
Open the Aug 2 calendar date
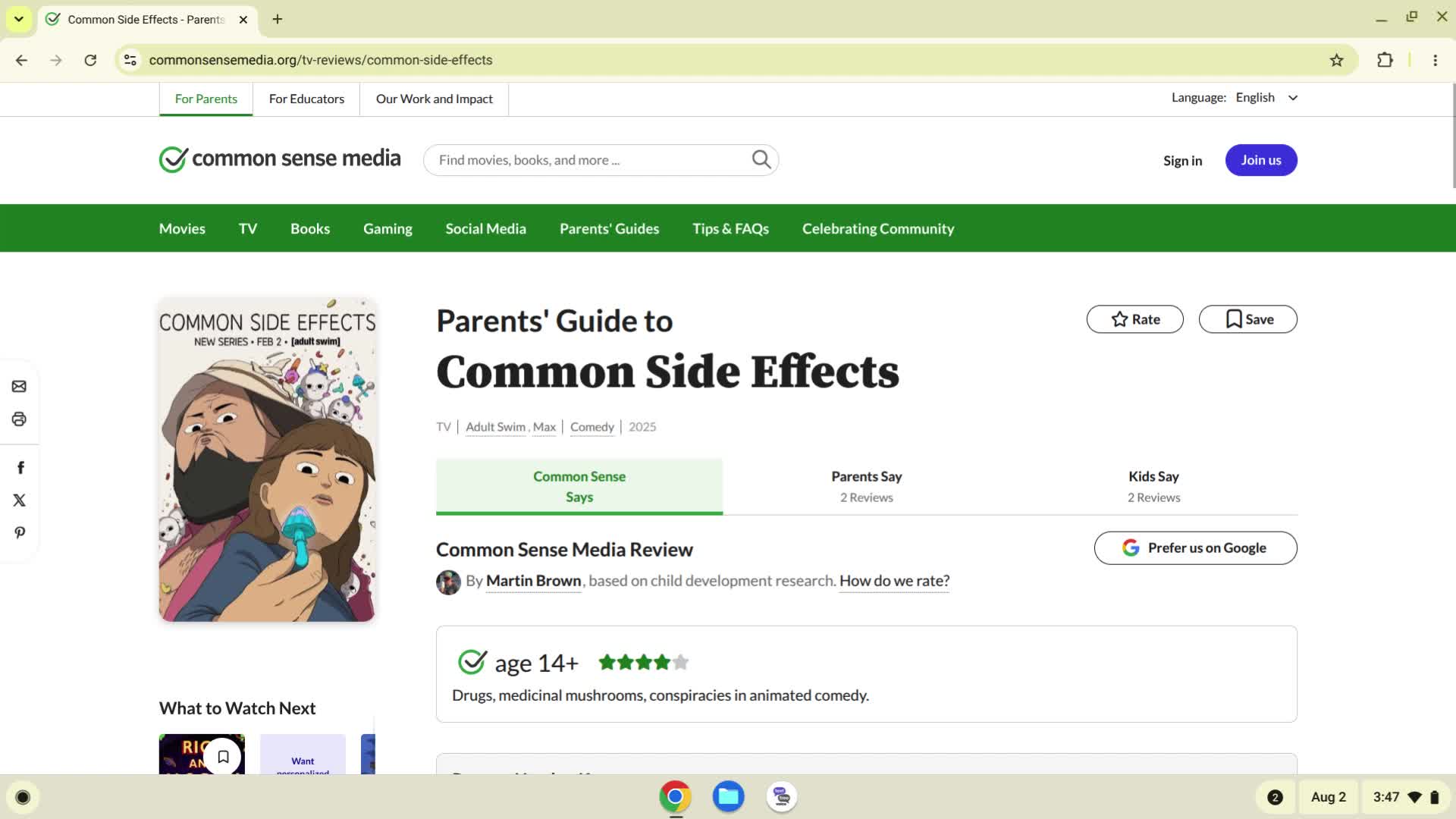pyautogui.click(x=1329, y=797)
